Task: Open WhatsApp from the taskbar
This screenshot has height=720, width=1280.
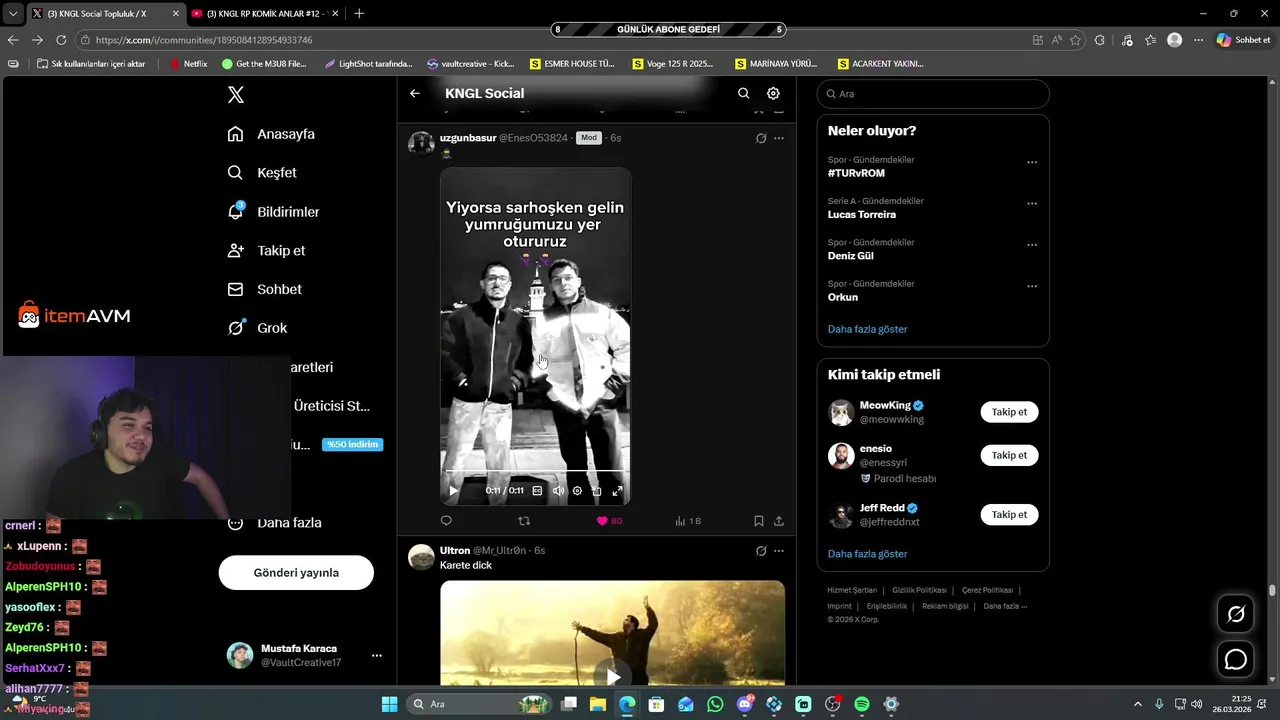Action: tap(715, 704)
